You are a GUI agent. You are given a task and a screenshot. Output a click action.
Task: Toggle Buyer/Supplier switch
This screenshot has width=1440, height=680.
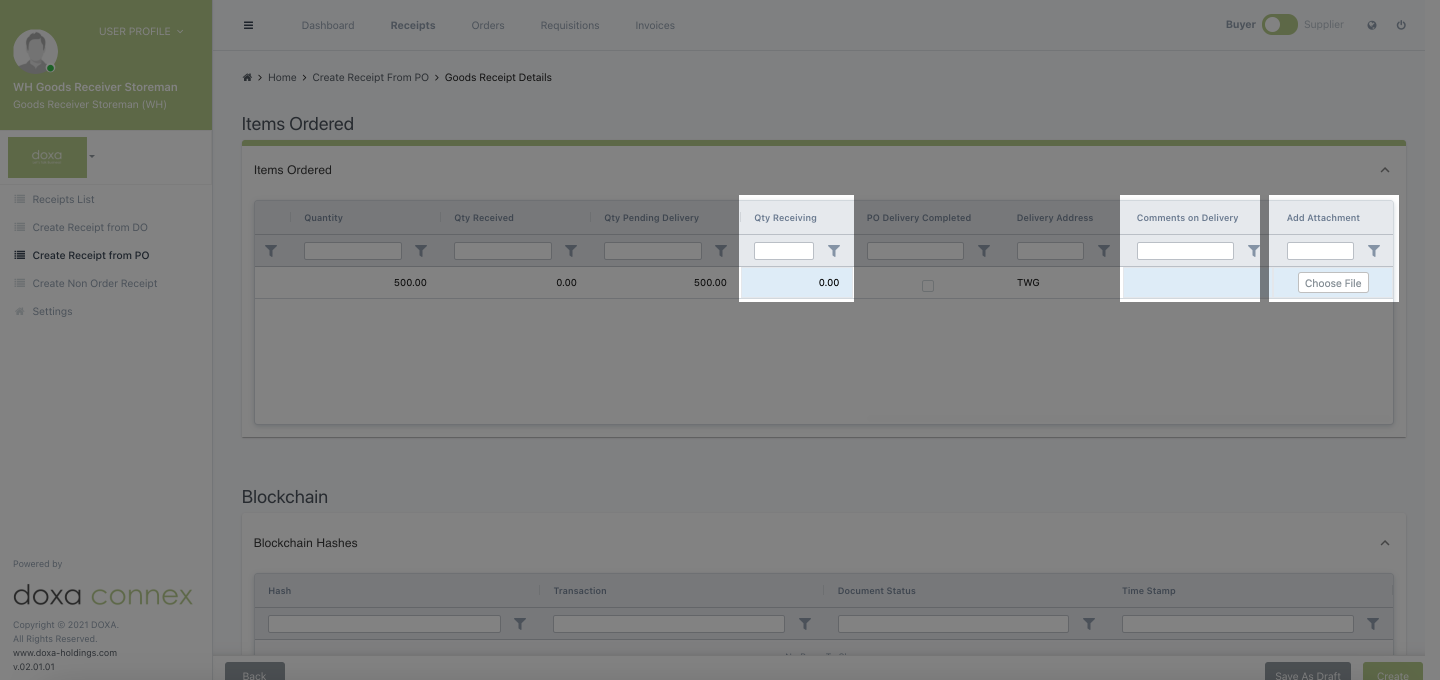click(1279, 25)
